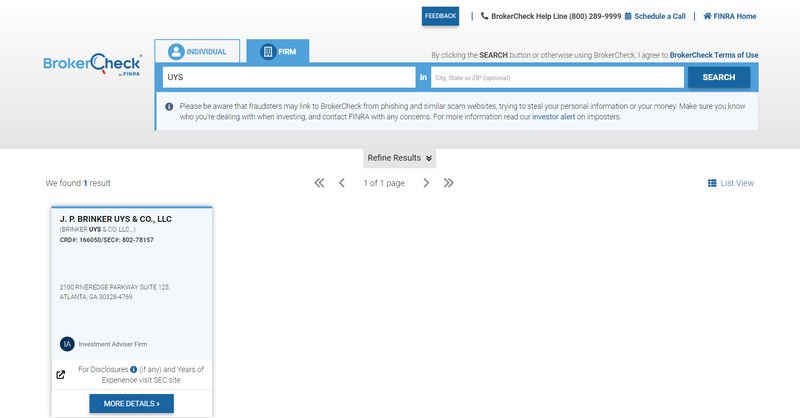Click the Investment Adviser Firm label
800x418 pixels.
pos(113,345)
